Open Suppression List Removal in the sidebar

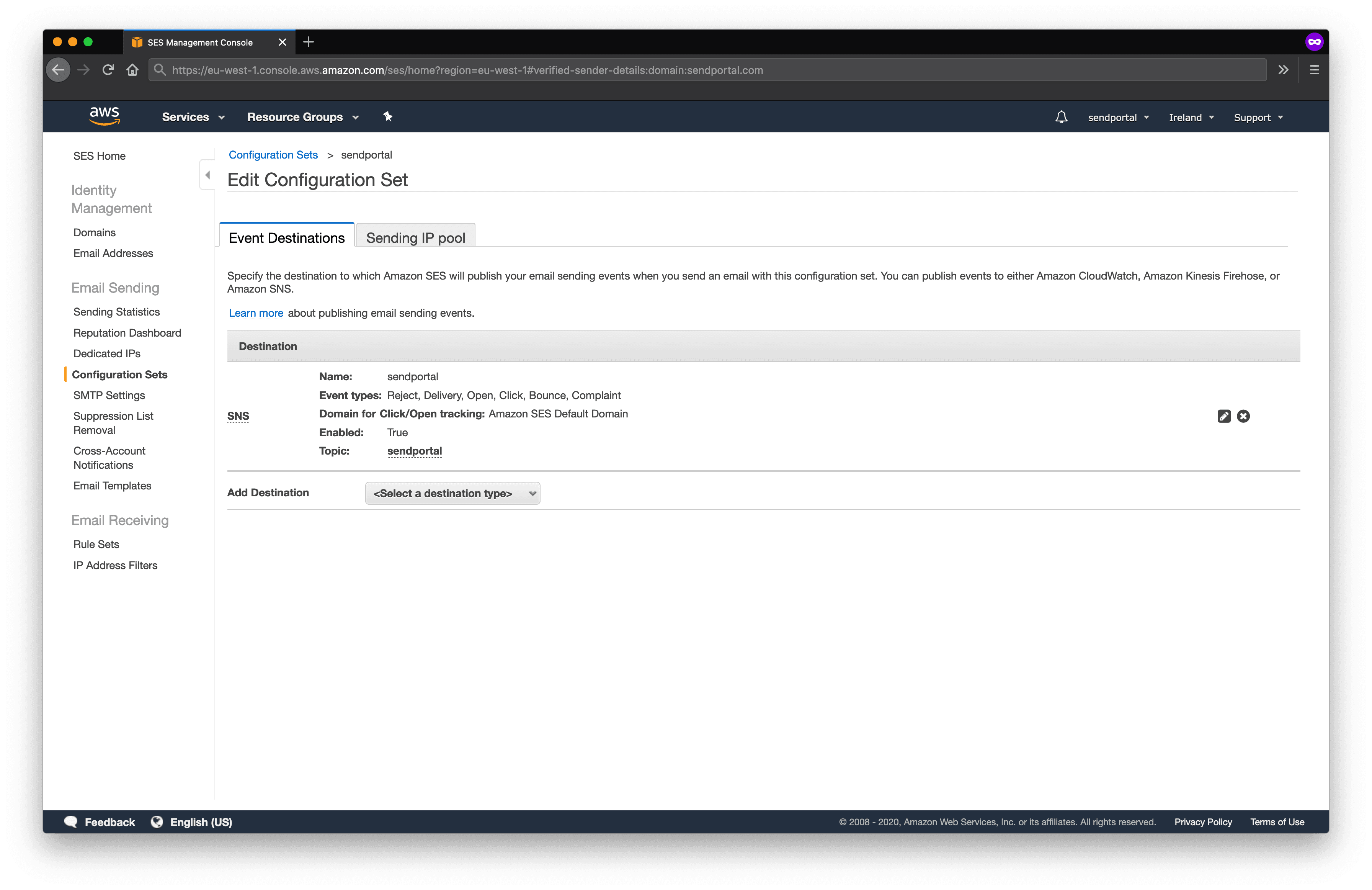(113, 423)
